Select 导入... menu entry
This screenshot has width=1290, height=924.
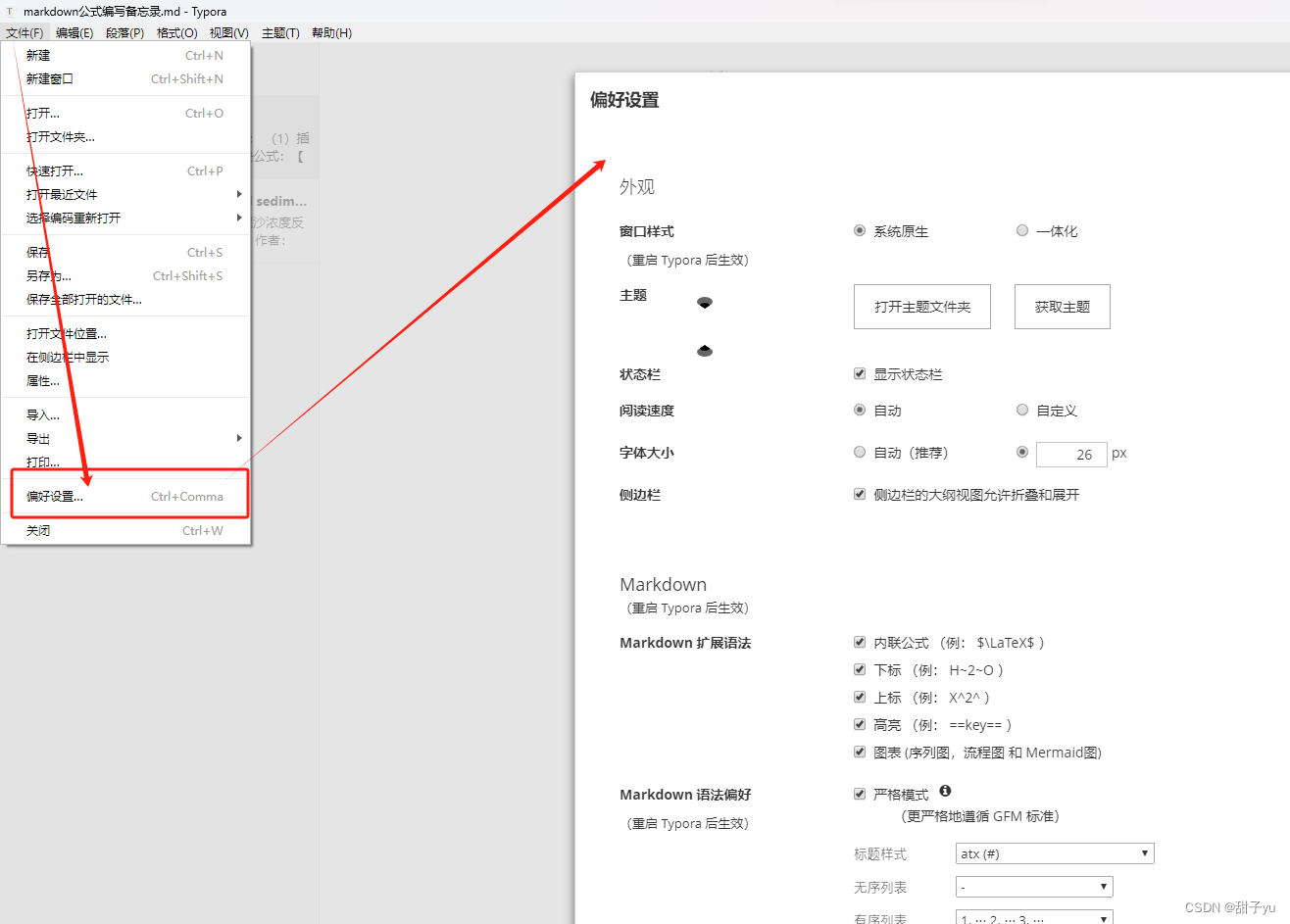[x=126, y=415]
